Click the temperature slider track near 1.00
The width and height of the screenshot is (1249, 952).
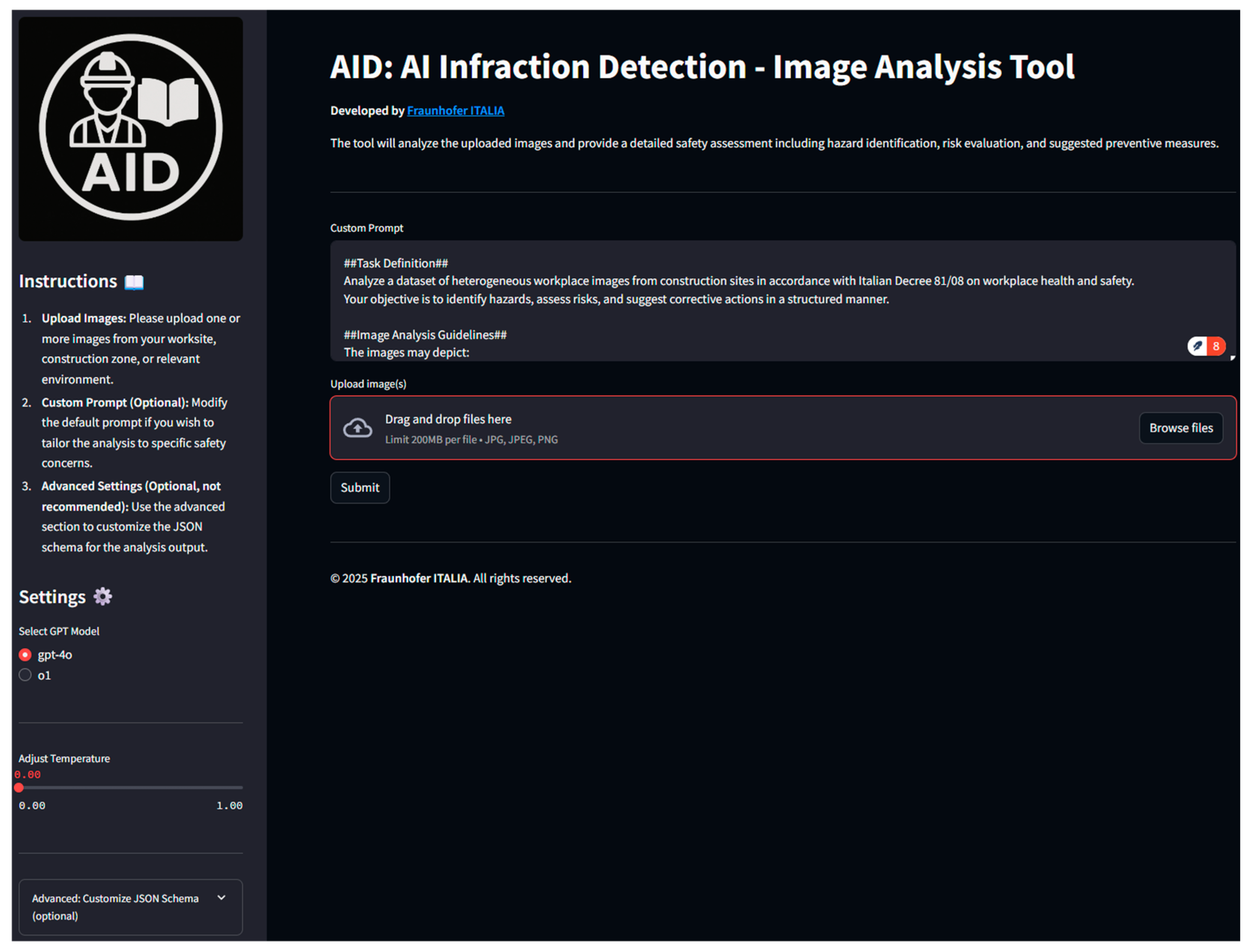[x=238, y=787]
